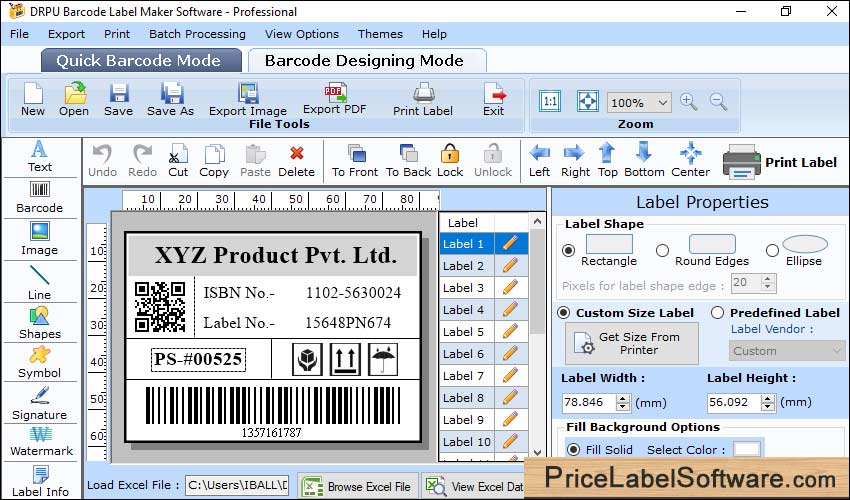Select Ellipse label shape option
Viewport: 850px width, 500px height.
772,250
